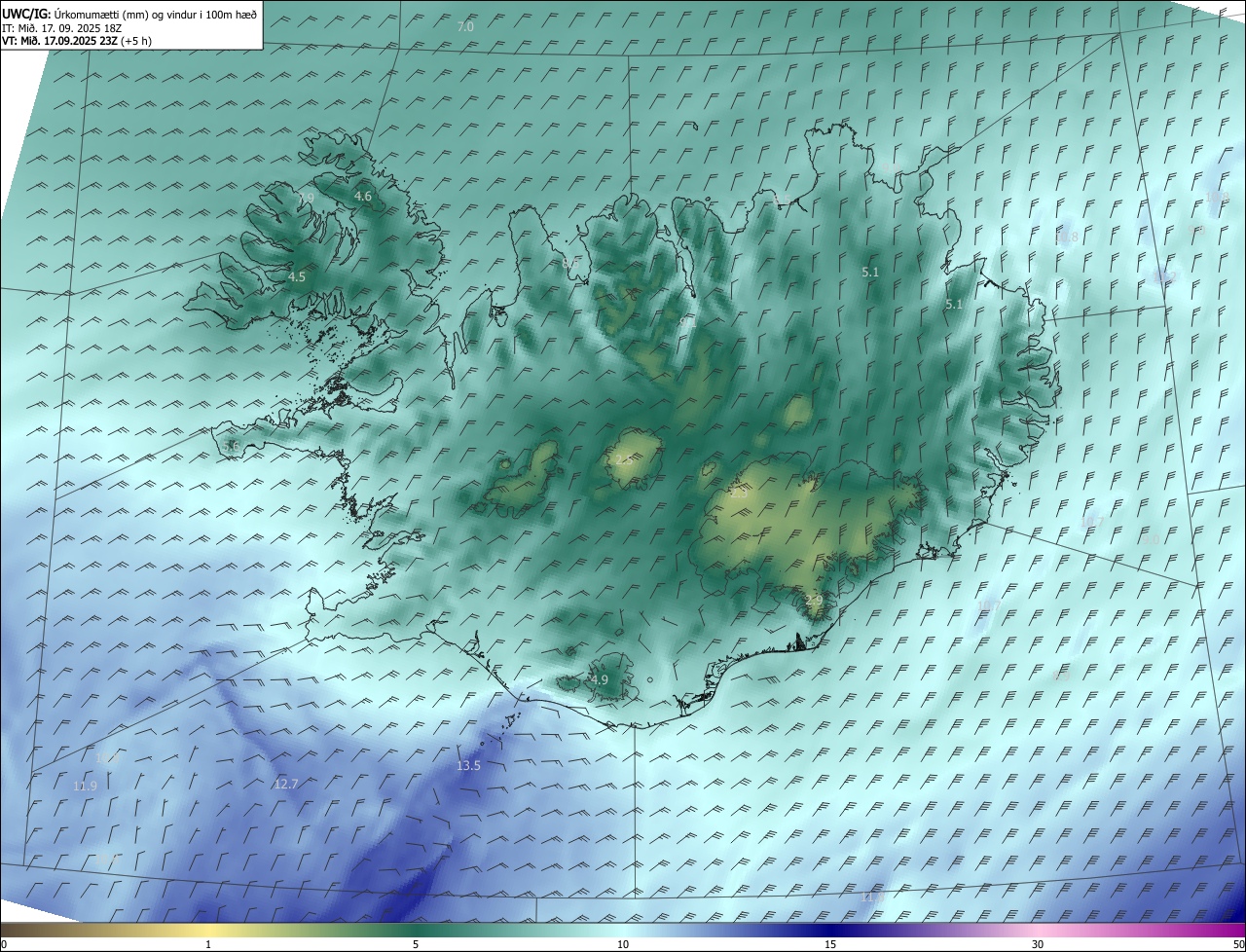1246x952 pixels.
Task: Click the "UWC/IG: Úrkomumætti (mm)" map title
Action: click(129, 13)
